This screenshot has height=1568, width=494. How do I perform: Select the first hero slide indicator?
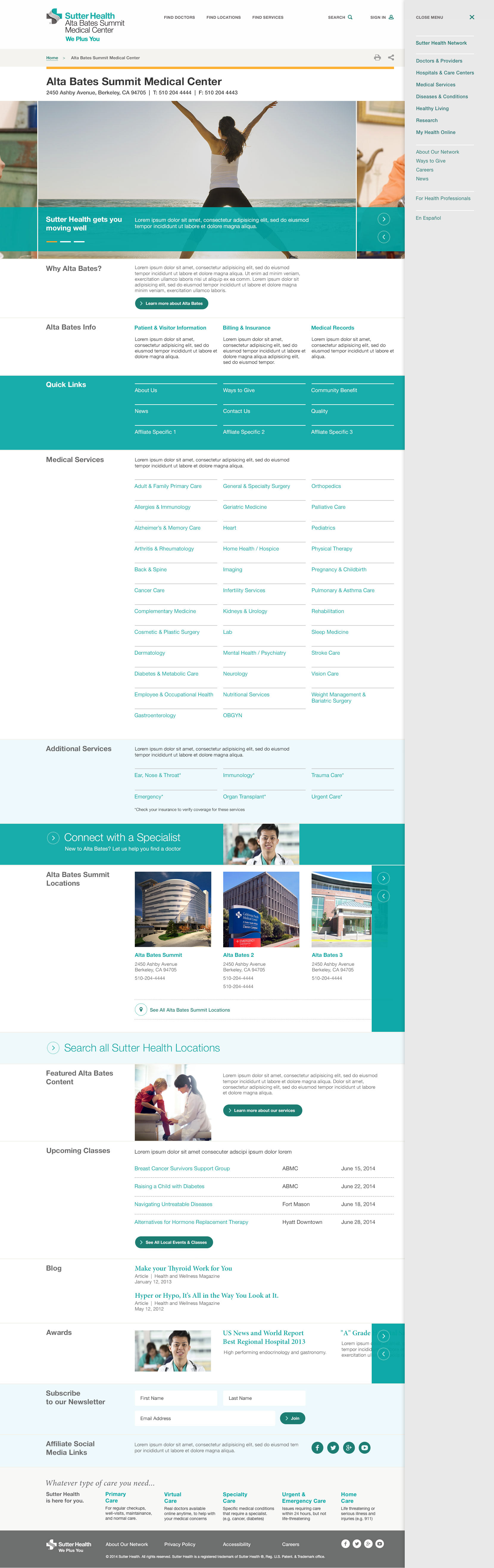[x=52, y=242]
